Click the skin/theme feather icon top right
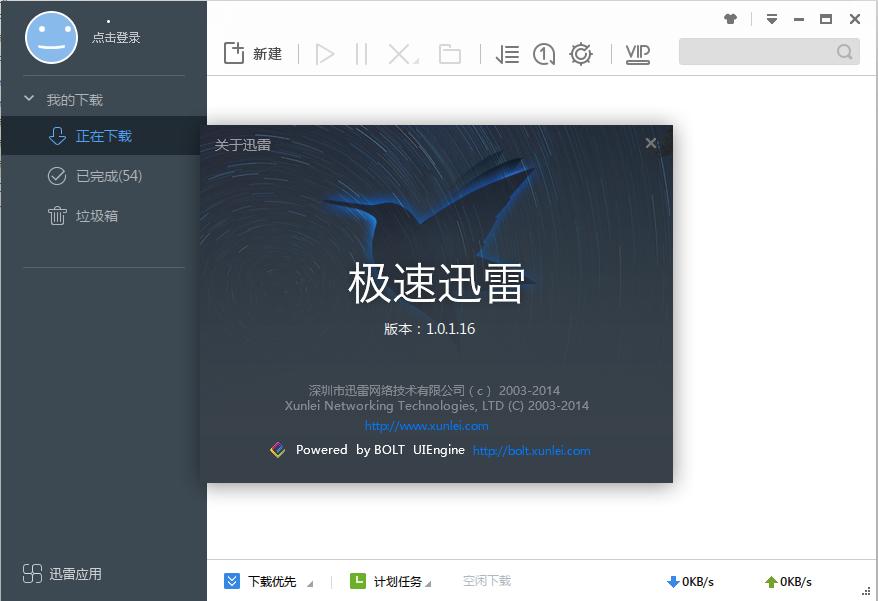878x601 pixels. (x=731, y=18)
